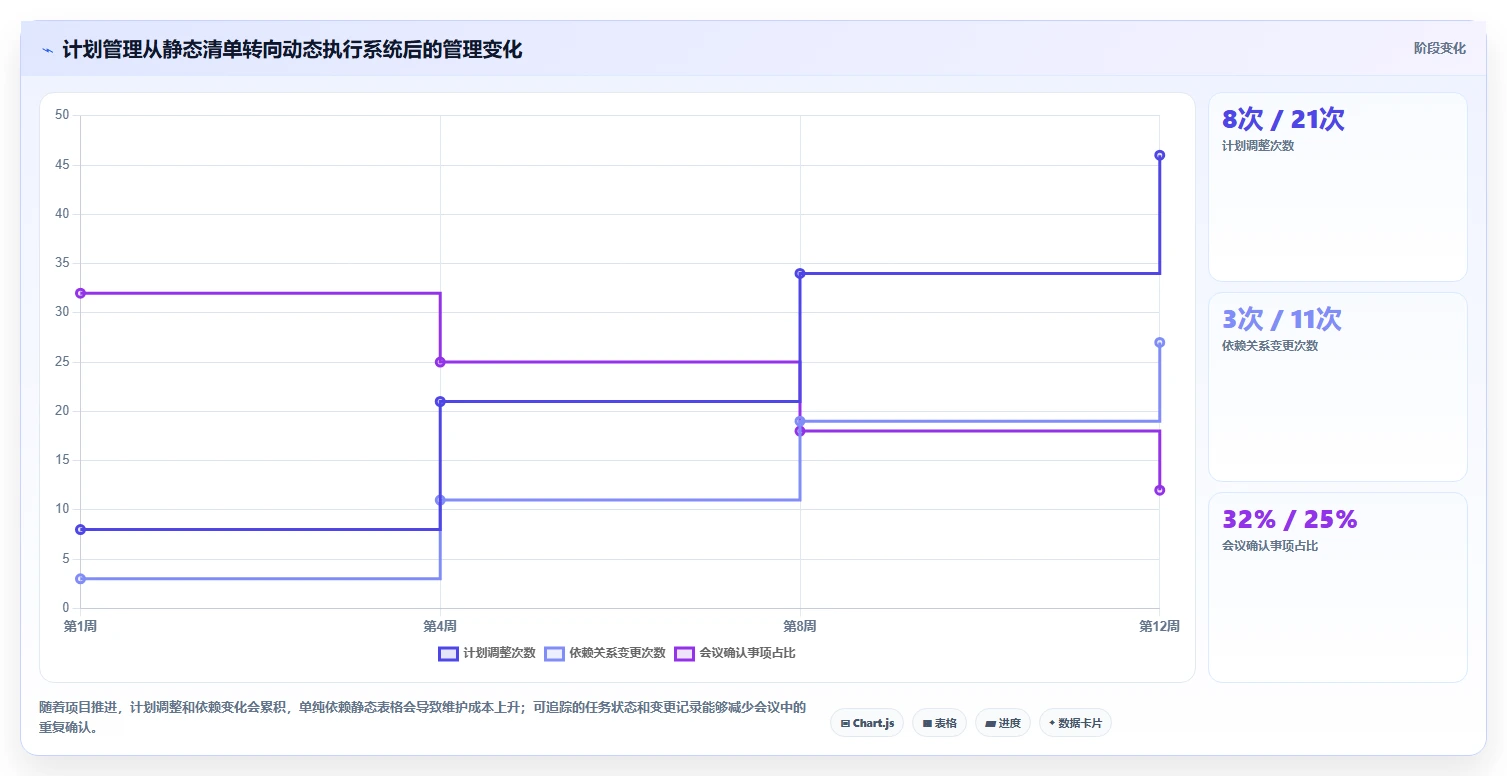The width and height of the screenshot is (1507, 776).
Task: Select 依赖关系变更次数 point at 第12周 (27)
Action: 1159,342
